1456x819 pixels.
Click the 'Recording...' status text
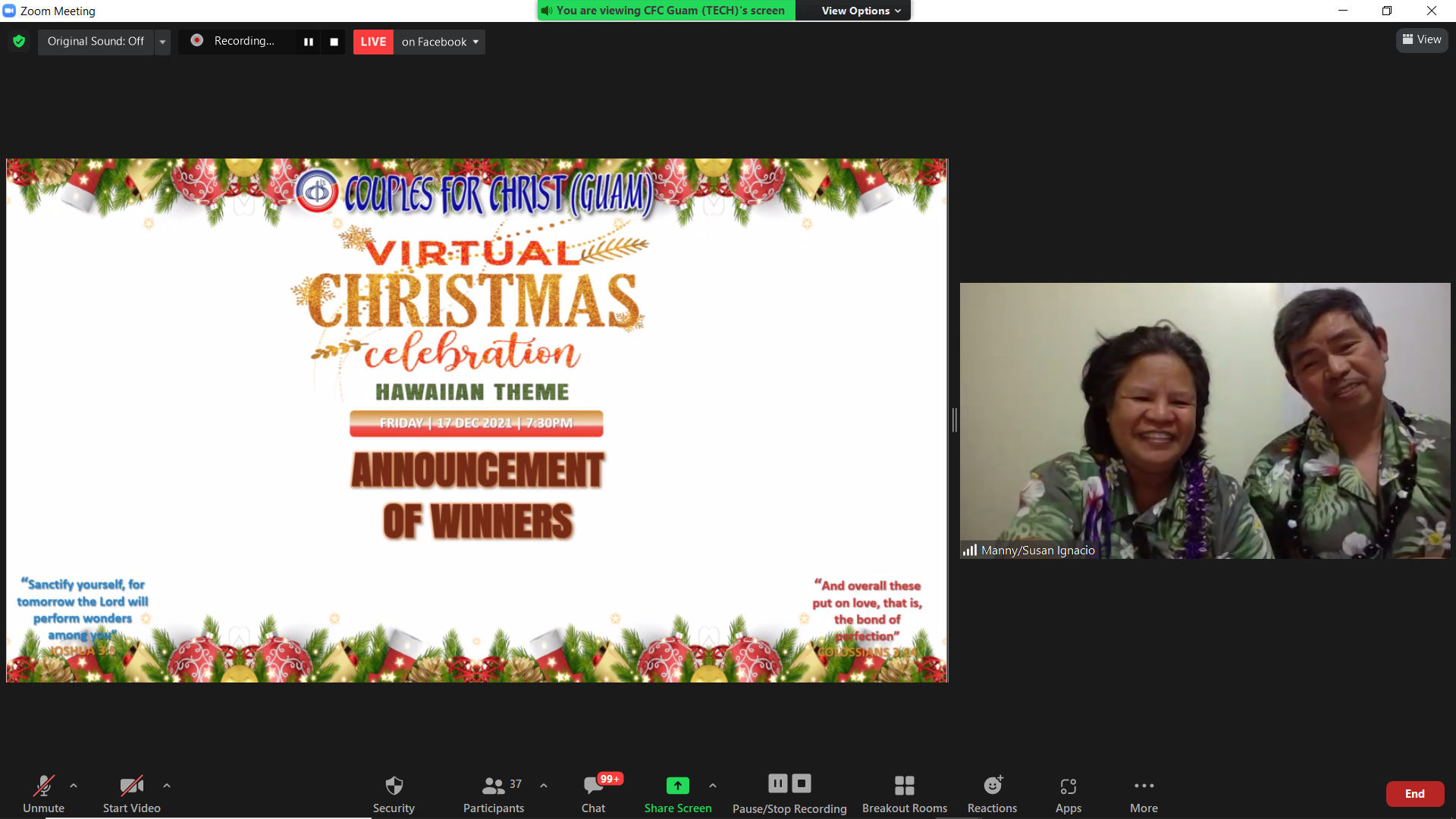click(244, 41)
